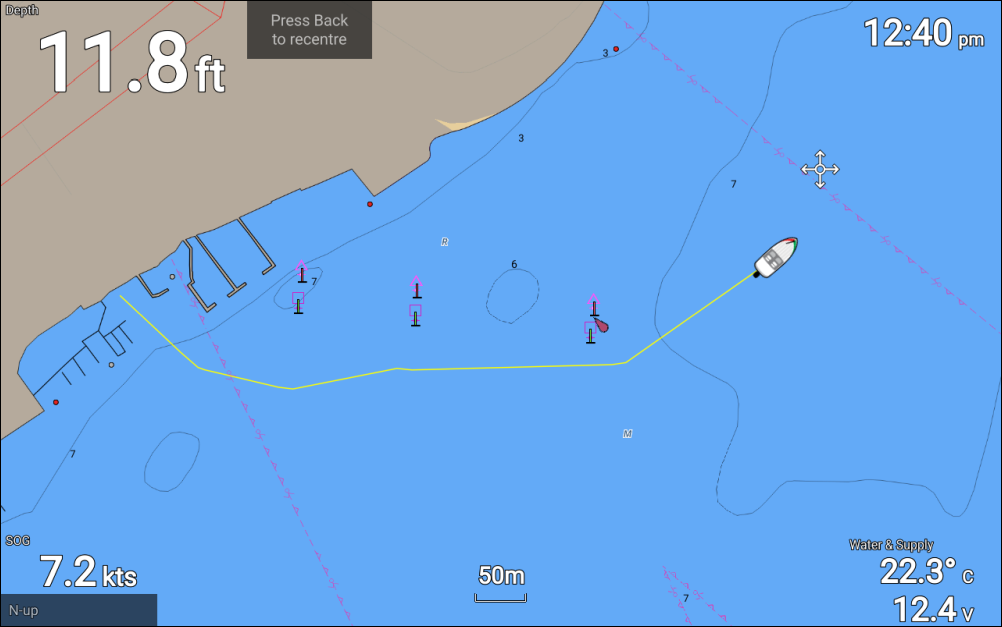Select the M seabed marker on chart

(627, 434)
